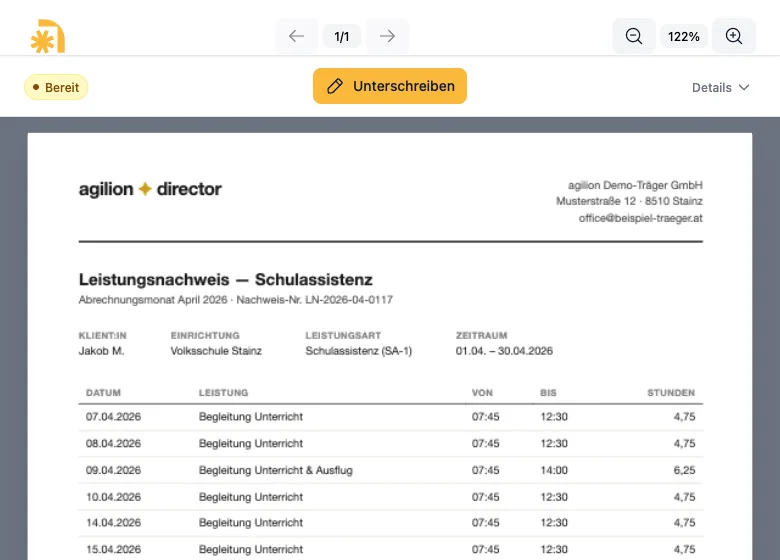The width and height of the screenshot is (780, 560).
Task: Click the Bereit status badge
Action: 56,87
